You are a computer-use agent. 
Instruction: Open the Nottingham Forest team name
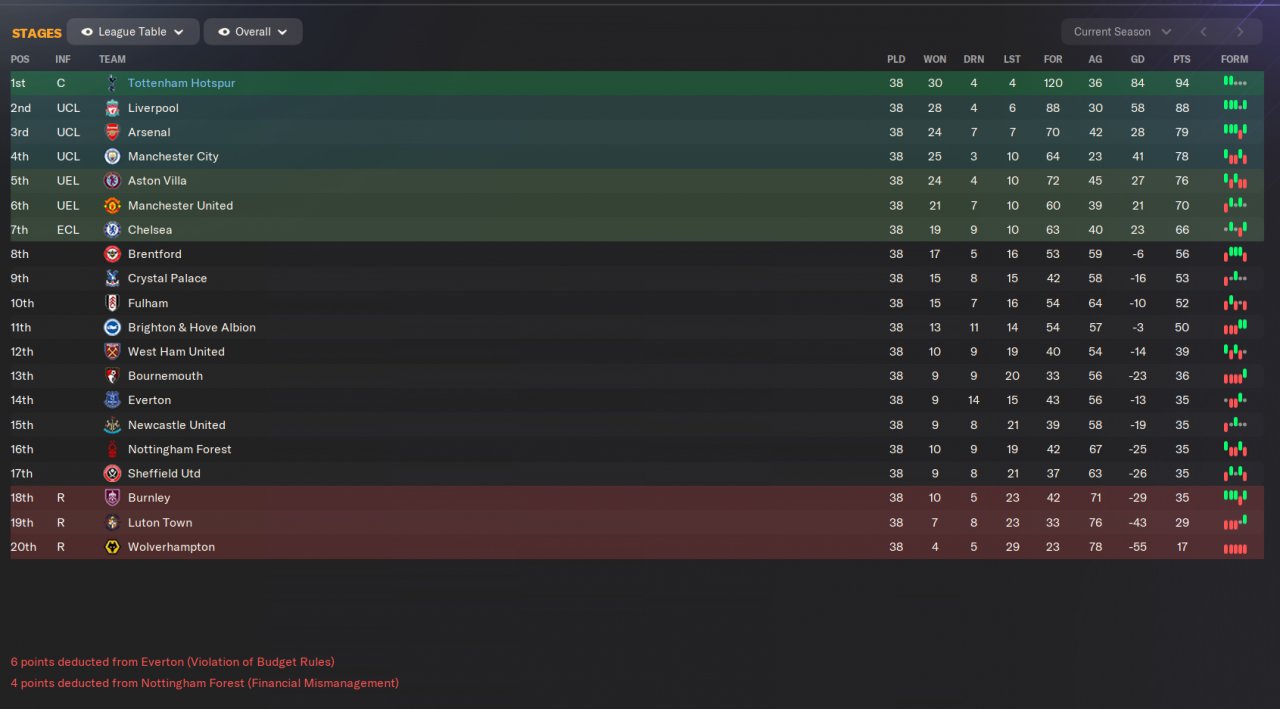(179, 449)
